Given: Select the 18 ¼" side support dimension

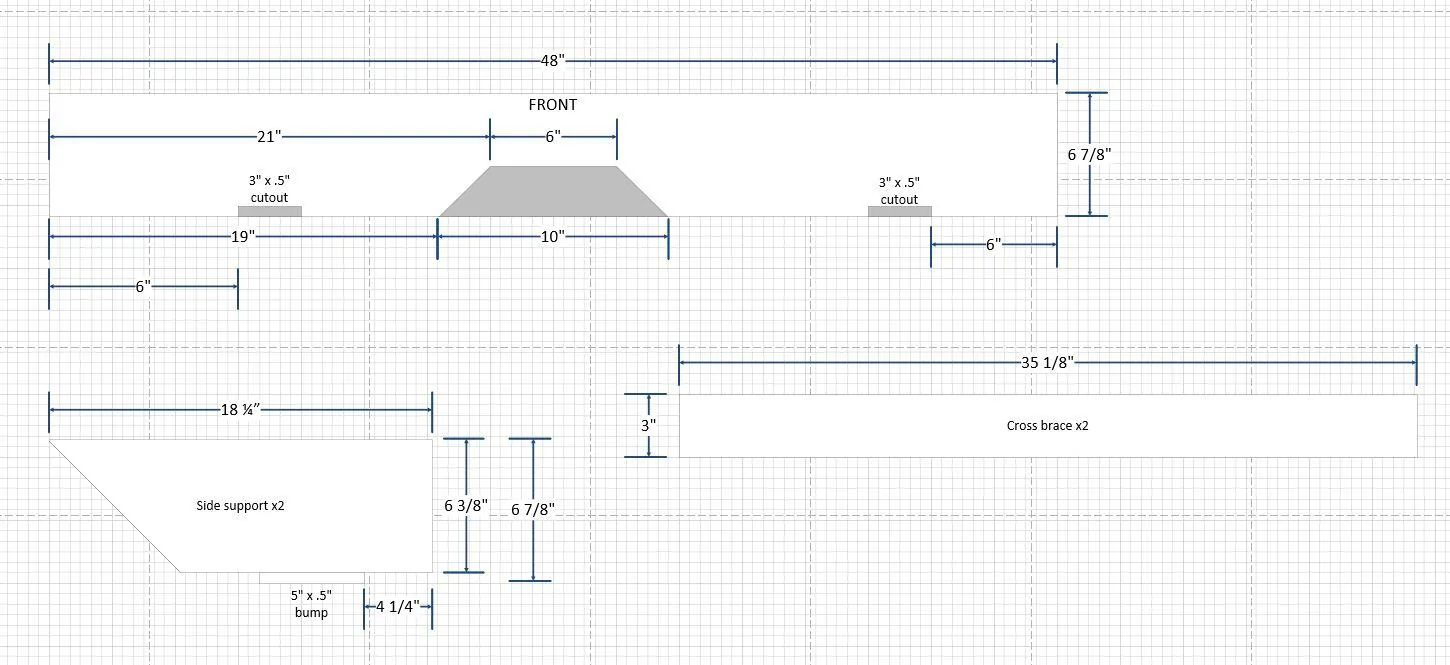Looking at the screenshot, I should point(240,410).
